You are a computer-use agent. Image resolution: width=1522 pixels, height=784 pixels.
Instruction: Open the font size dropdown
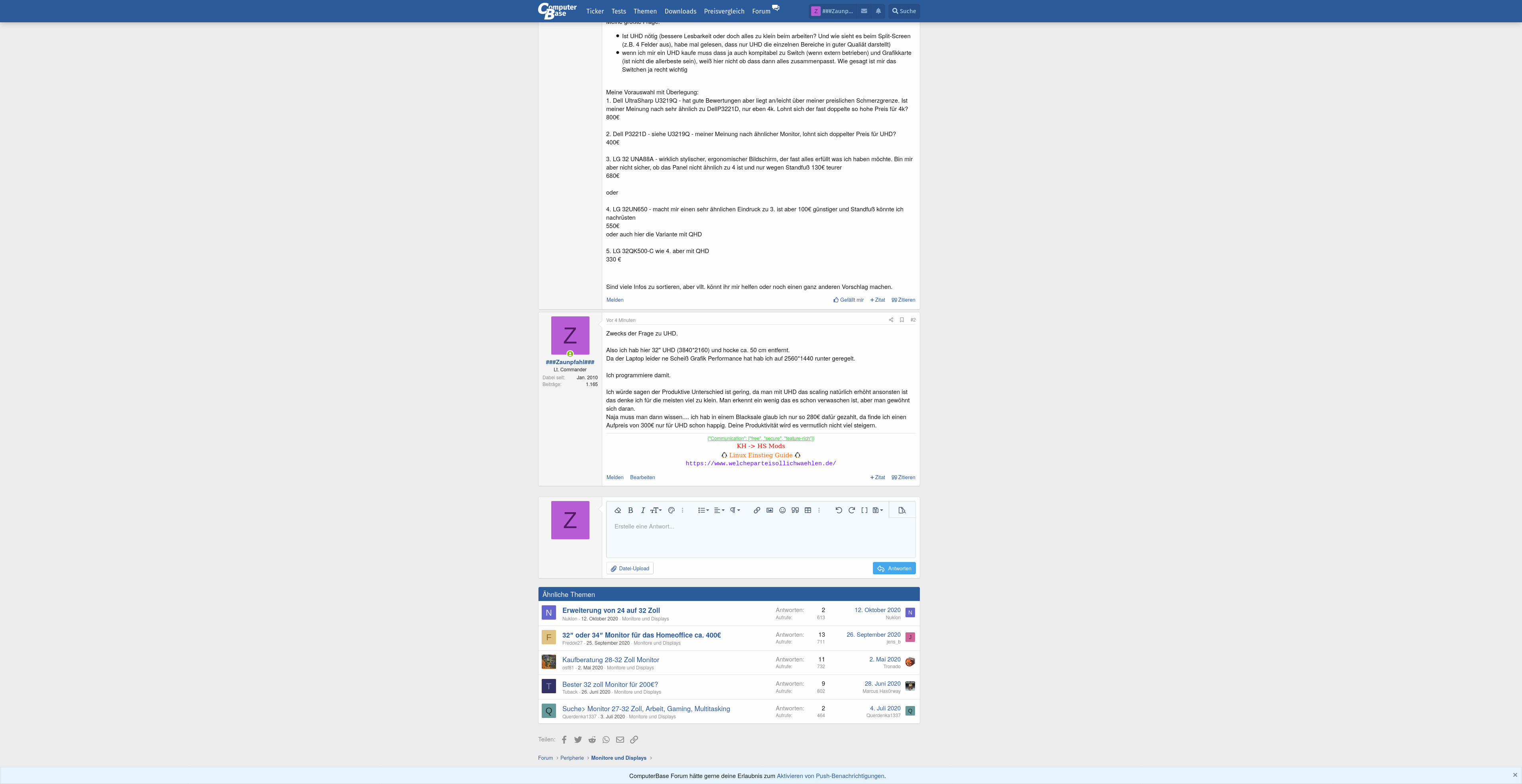point(656,511)
